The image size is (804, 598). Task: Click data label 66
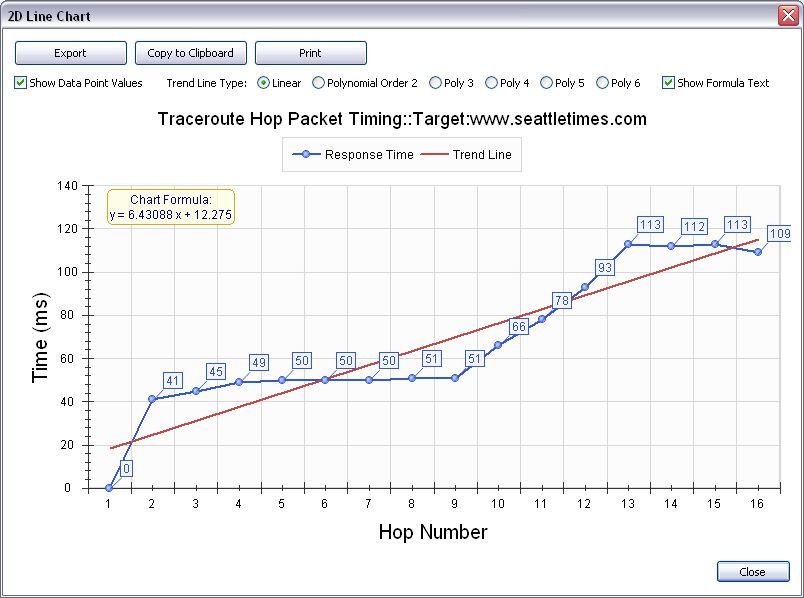click(x=519, y=326)
